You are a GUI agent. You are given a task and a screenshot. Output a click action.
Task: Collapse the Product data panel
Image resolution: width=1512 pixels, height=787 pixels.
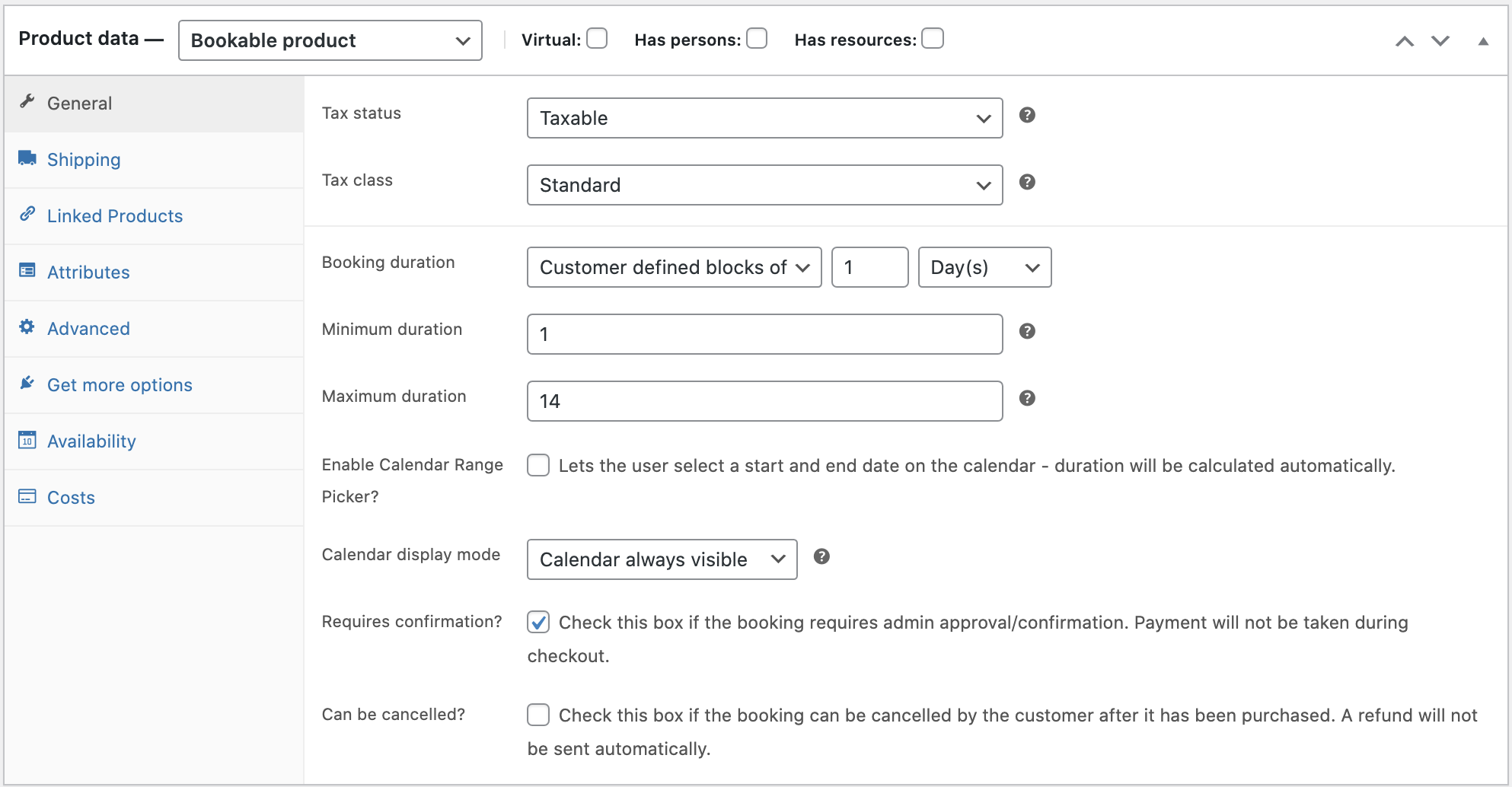[1483, 41]
